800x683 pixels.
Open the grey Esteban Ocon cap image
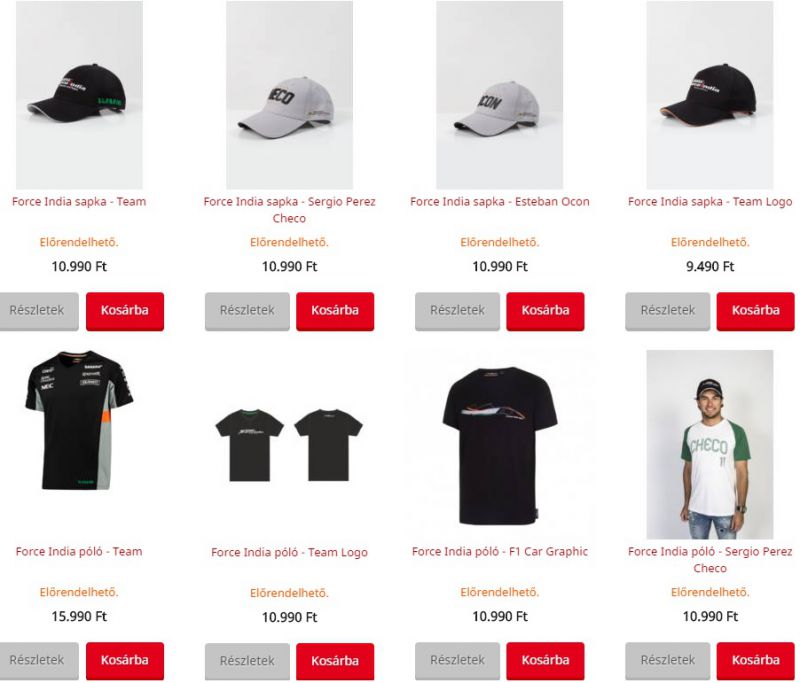(x=499, y=95)
